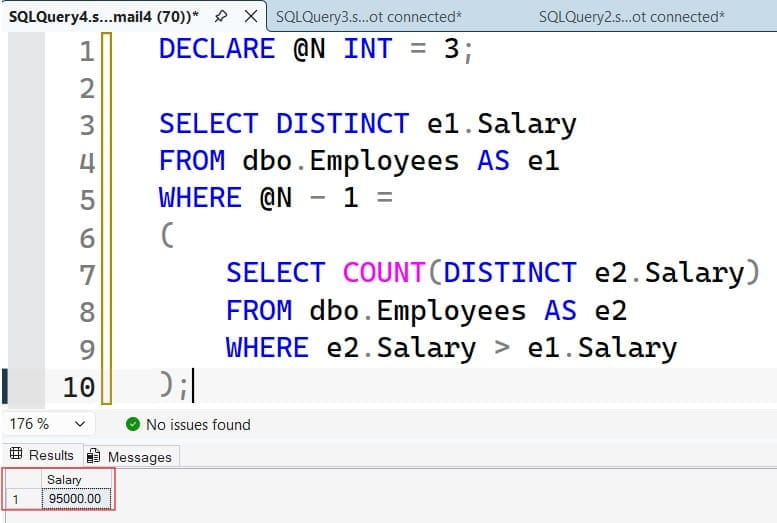Select the SQLQuery4.s...mail4 (70) tab
777x523 pixels.
[104, 17]
